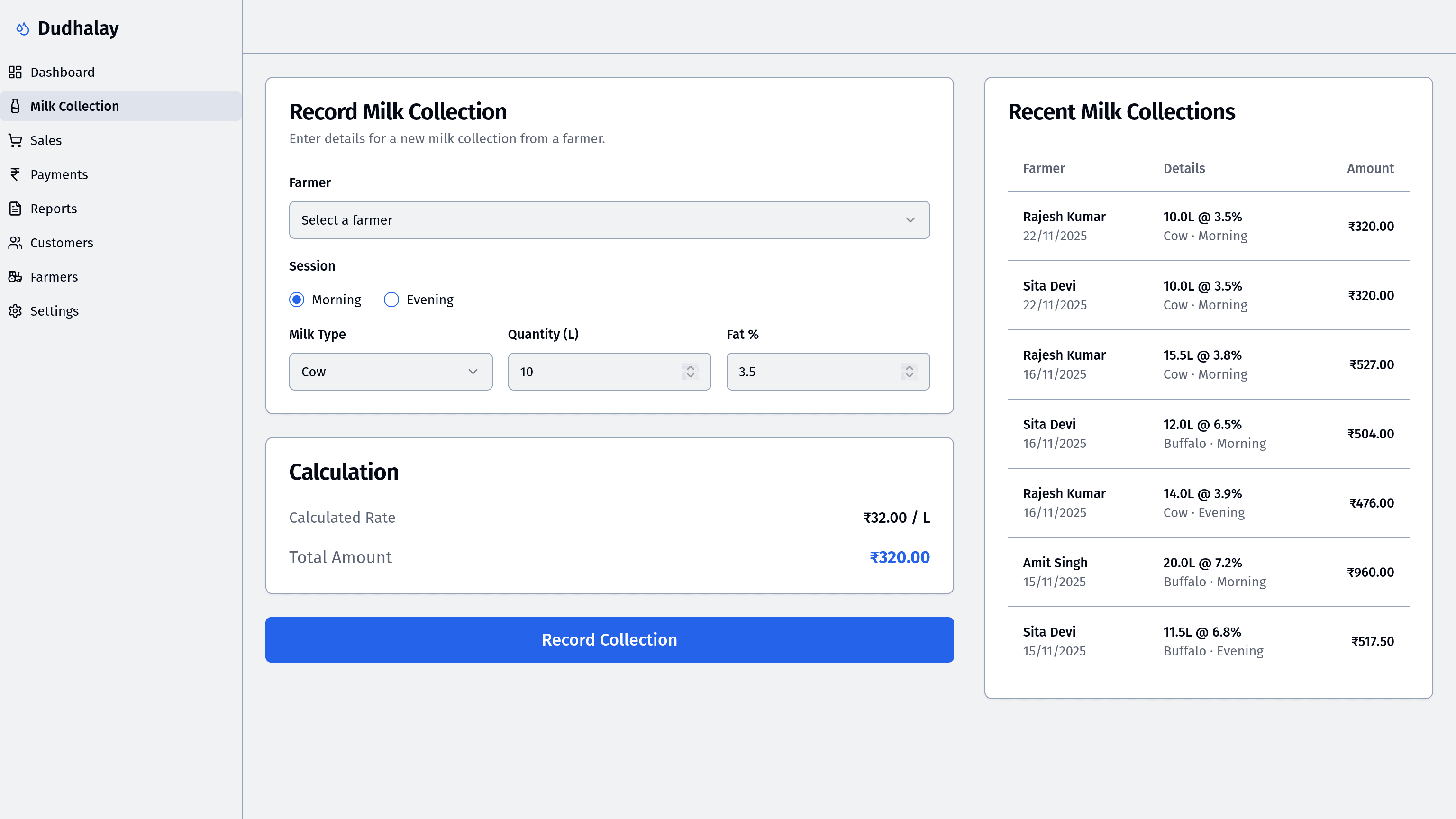1456x819 pixels.
Task: Go to the Farmers menu item
Action: click(x=54, y=277)
